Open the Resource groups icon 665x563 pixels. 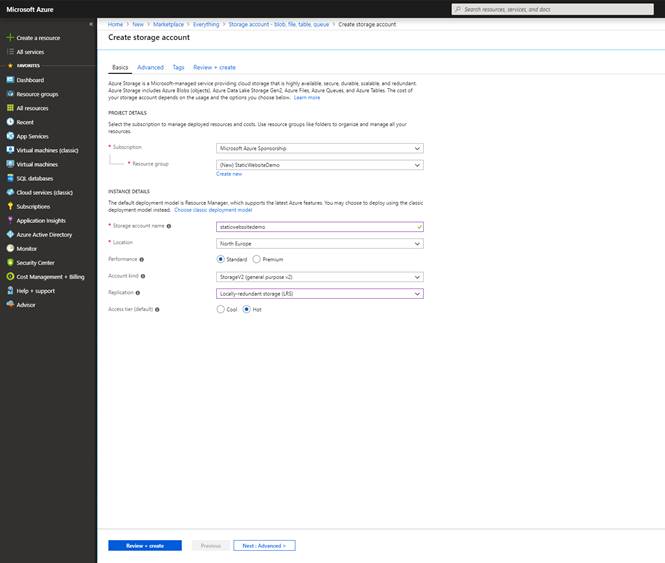pyautogui.click(x=10, y=94)
